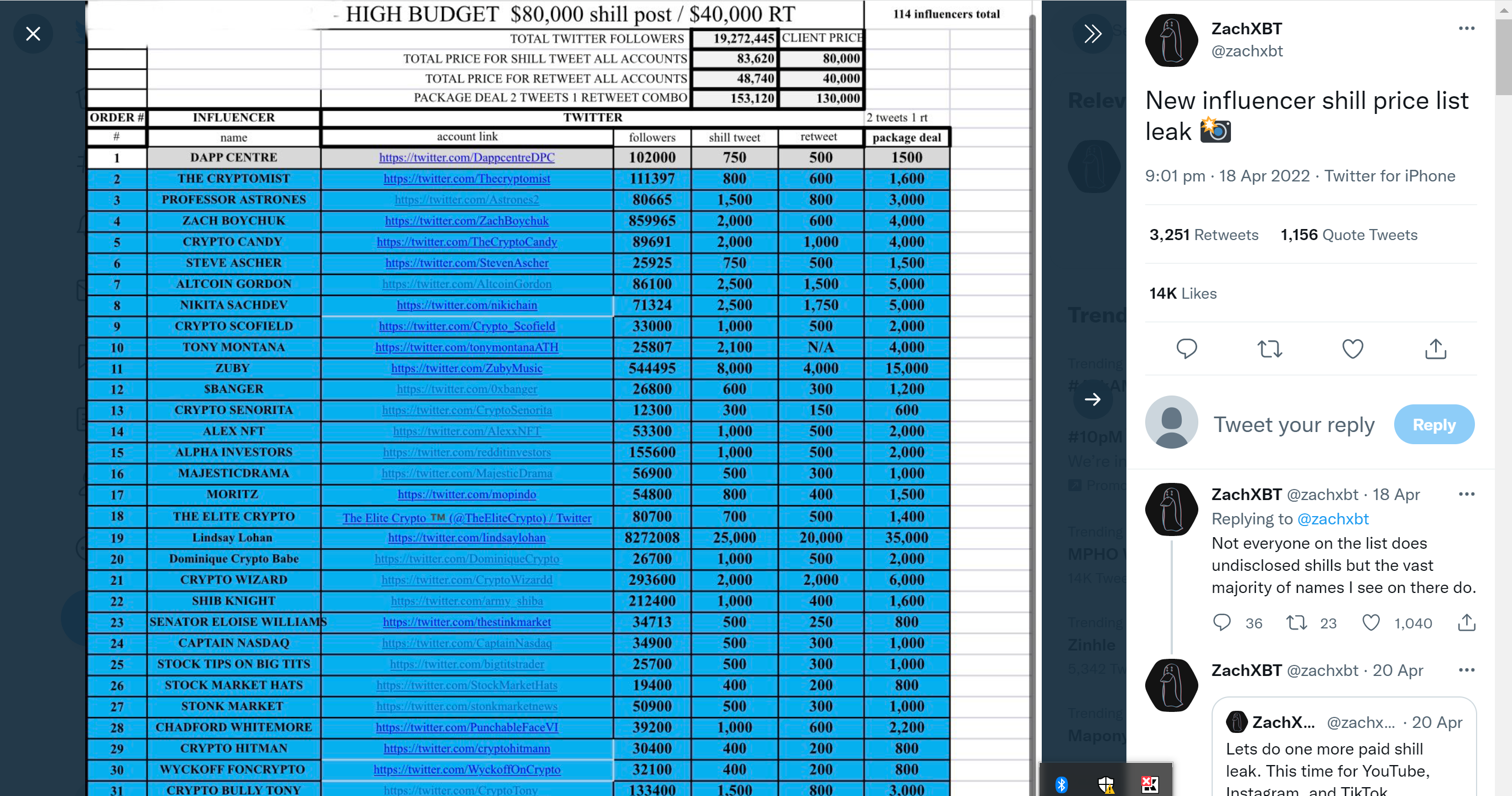Screen dimensions: 1512x796
Task: Click ZachXBT avatar on 18 Apr reply
Action: 1171,509
